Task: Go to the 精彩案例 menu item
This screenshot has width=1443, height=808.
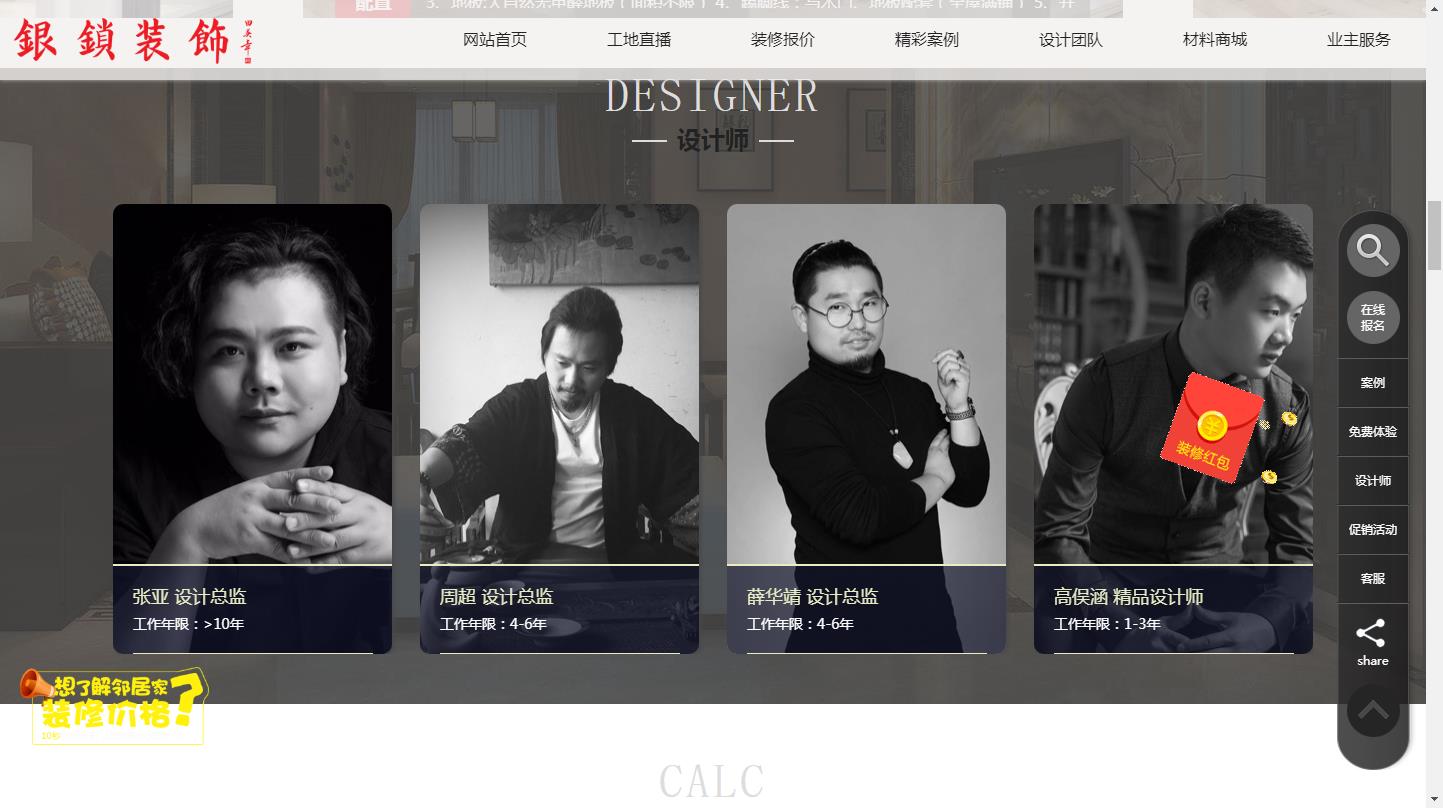Action: 927,40
